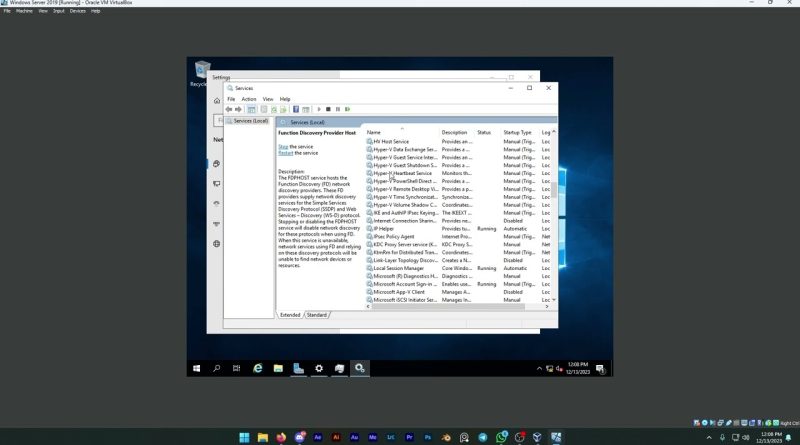Click the Help icon in Services toolbar
This screenshot has height=445, width=800.
tap(296, 109)
